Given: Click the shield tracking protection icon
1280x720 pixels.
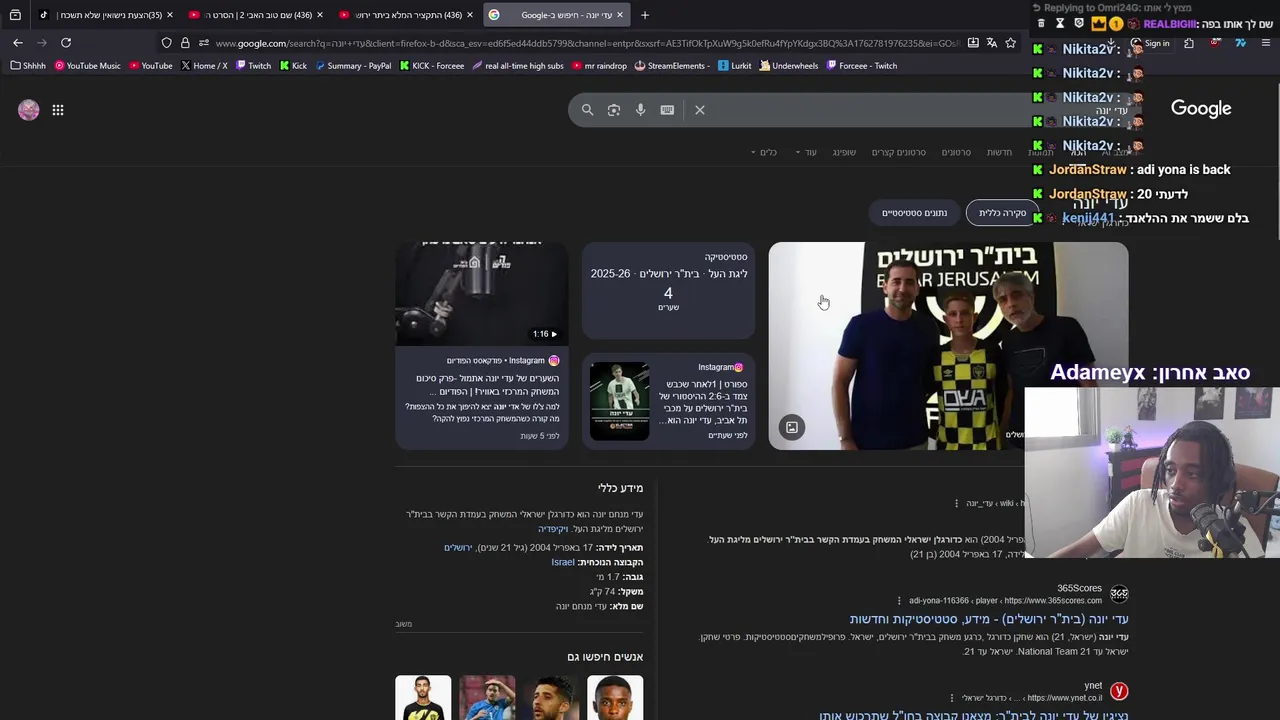Looking at the screenshot, I should [x=167, y=43].
